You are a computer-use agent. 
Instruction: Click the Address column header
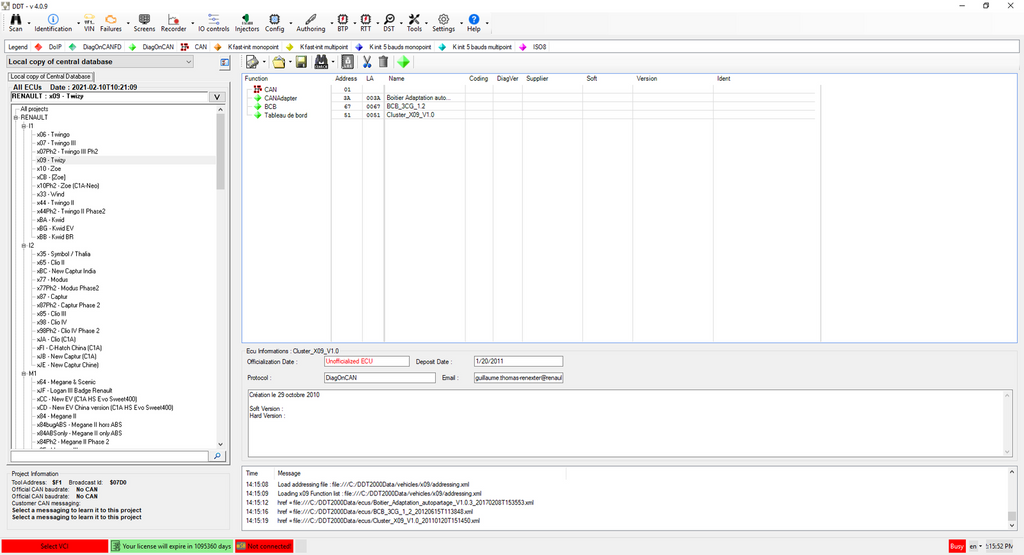(346, 78)
